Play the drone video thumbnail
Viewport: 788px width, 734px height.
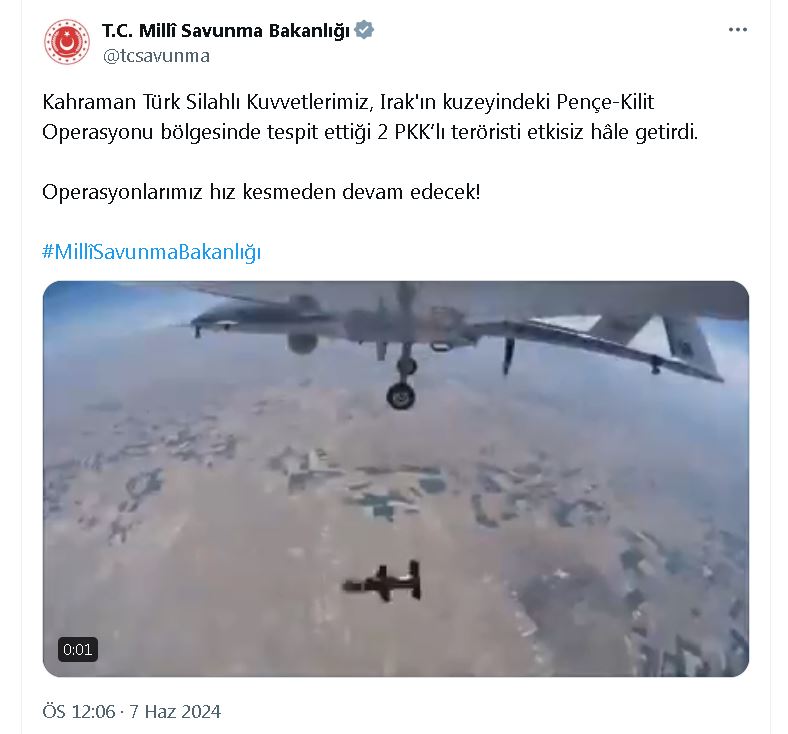pyautogui.click(x=396, y=478)
